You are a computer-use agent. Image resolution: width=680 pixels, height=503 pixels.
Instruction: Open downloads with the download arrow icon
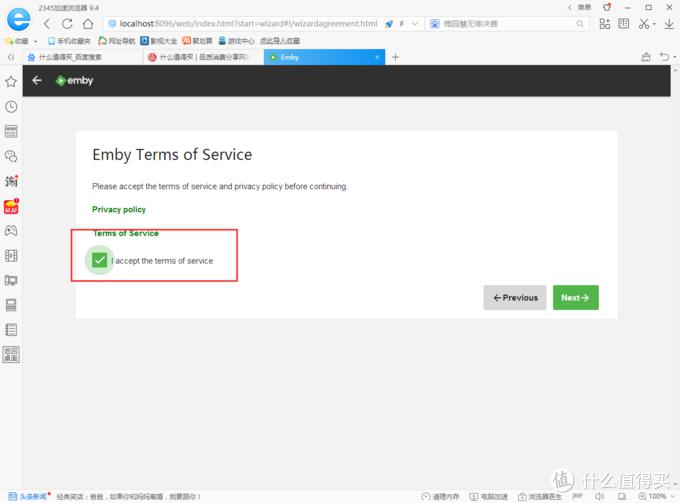pos(669,24)
